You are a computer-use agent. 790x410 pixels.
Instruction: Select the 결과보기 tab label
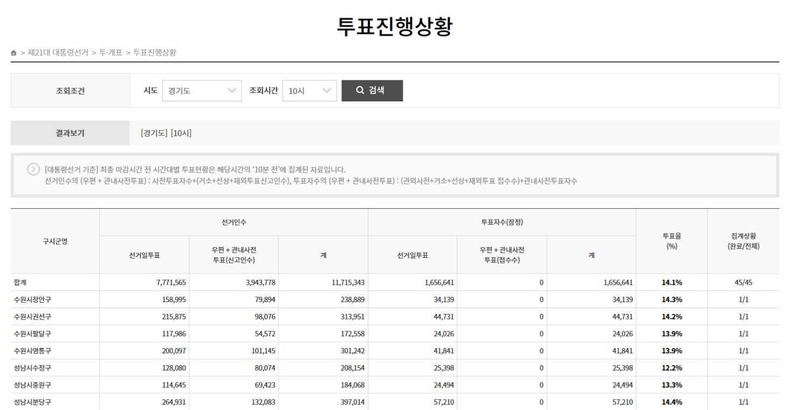pos(70,133)
